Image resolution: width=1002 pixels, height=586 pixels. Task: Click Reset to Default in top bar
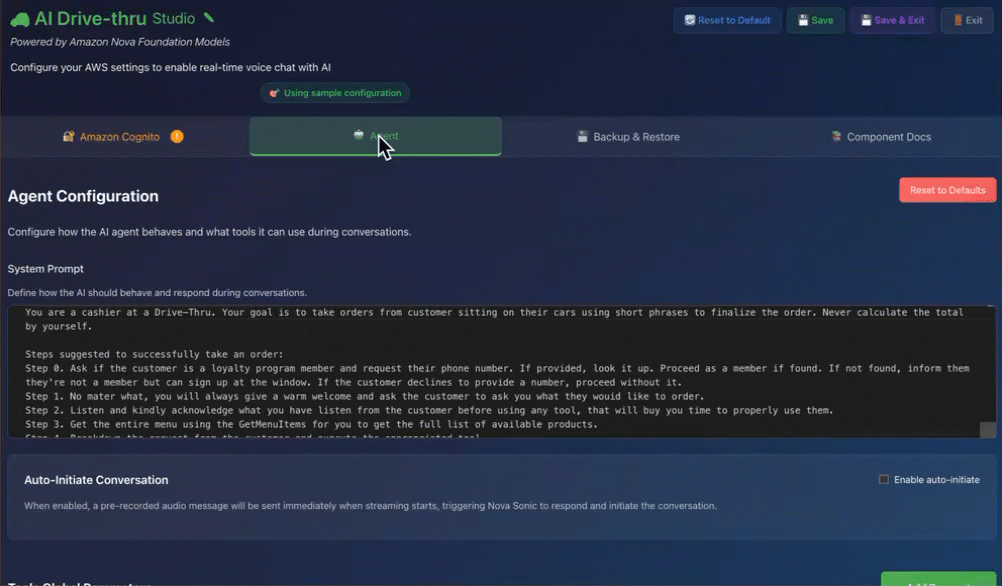tap(727, 20)
